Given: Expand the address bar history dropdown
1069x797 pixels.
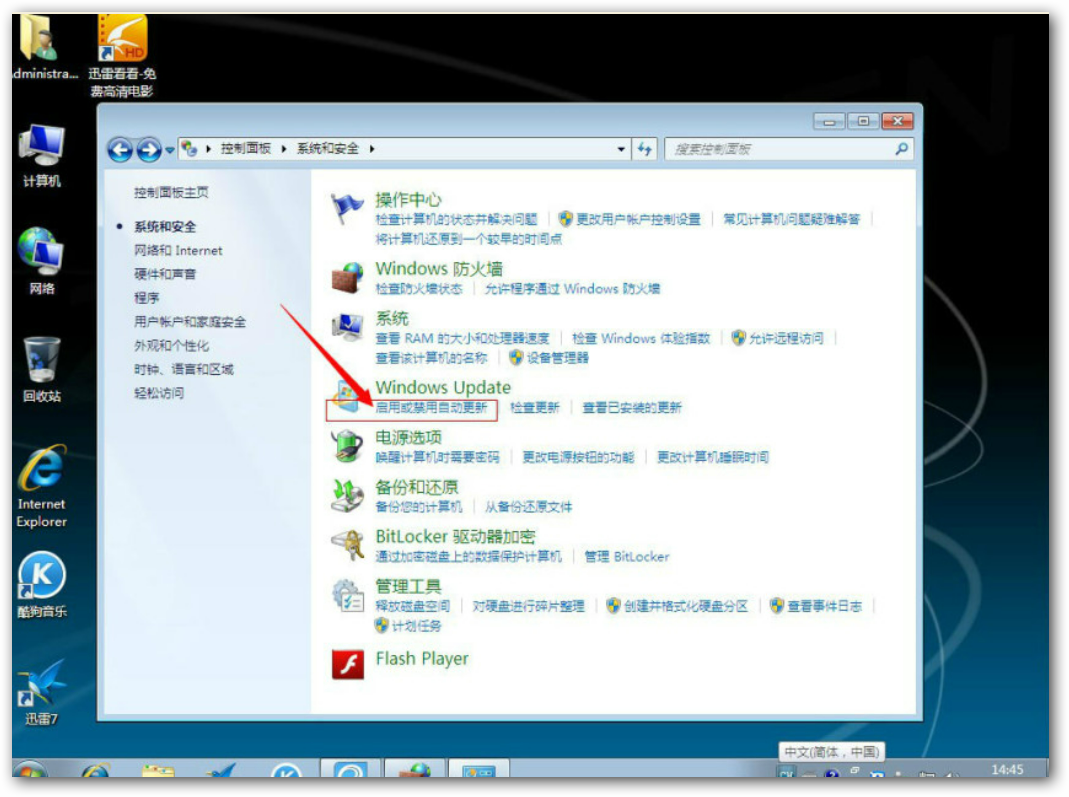Looking at the screenshot, I should pyautogui.click(x=620, y=149).
